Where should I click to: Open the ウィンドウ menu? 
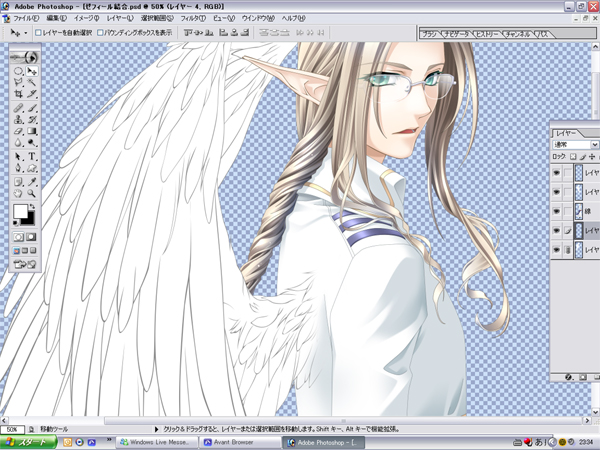tap(258, 18)
